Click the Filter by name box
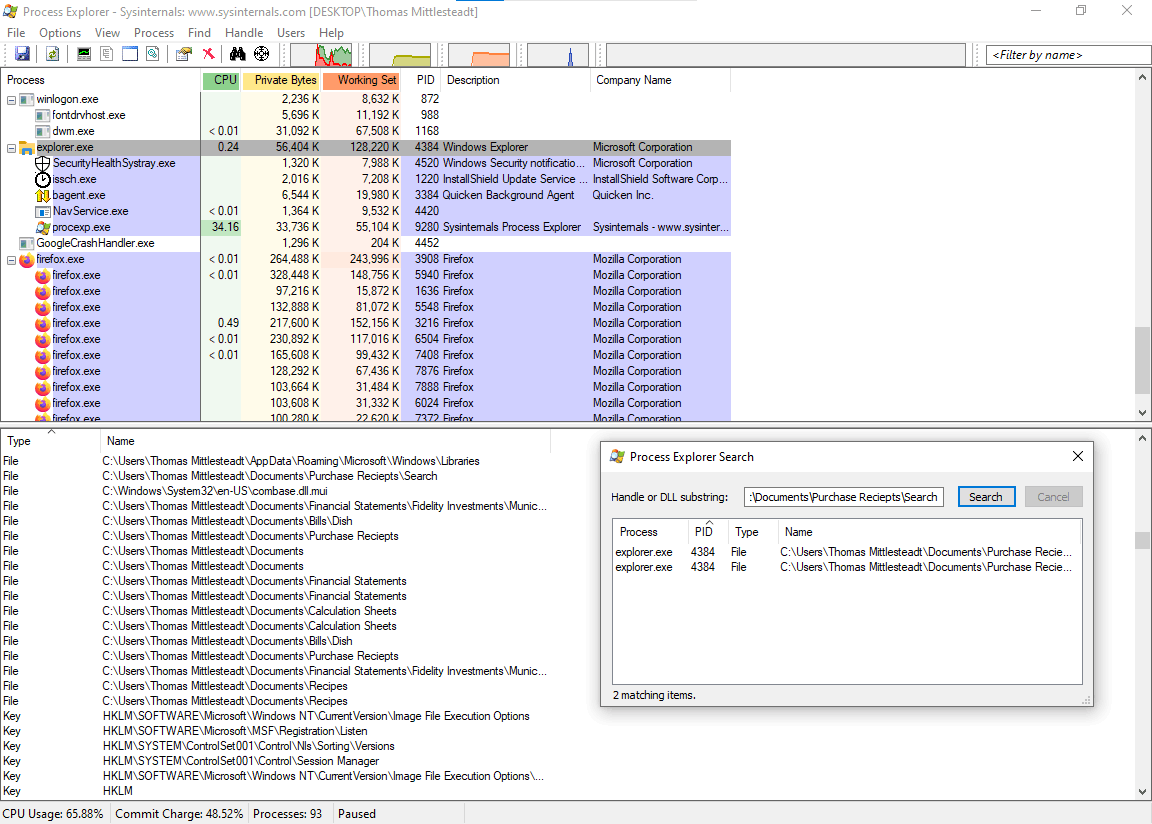 point(1068,55)
